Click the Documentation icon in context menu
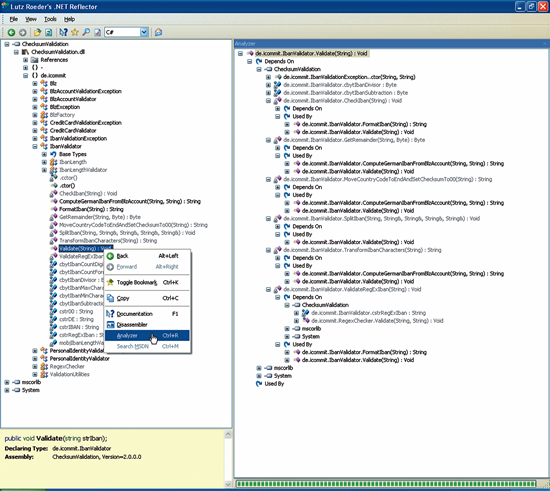 tap(110, 314)
